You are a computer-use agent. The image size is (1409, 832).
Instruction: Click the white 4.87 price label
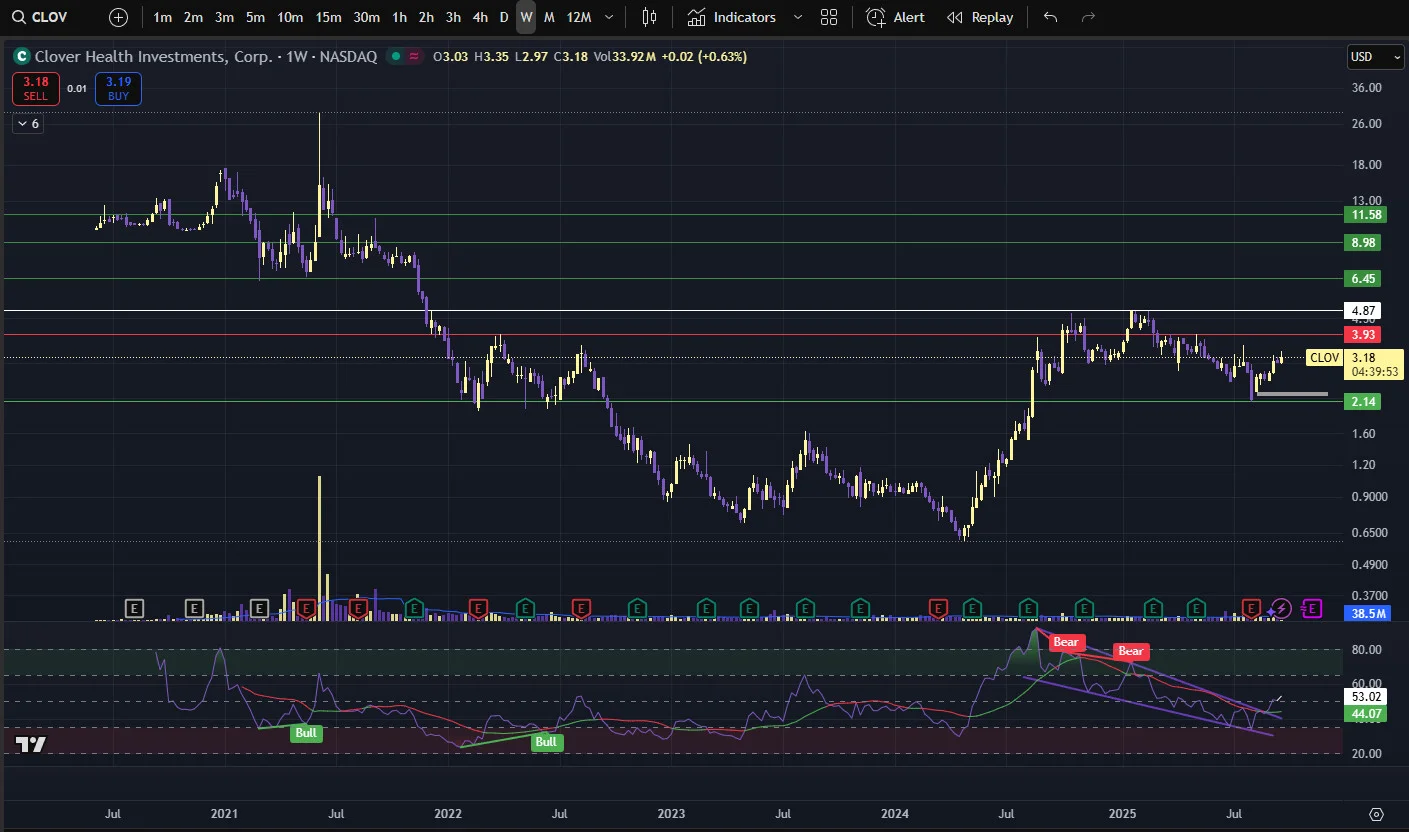(x=1364, y=311)
